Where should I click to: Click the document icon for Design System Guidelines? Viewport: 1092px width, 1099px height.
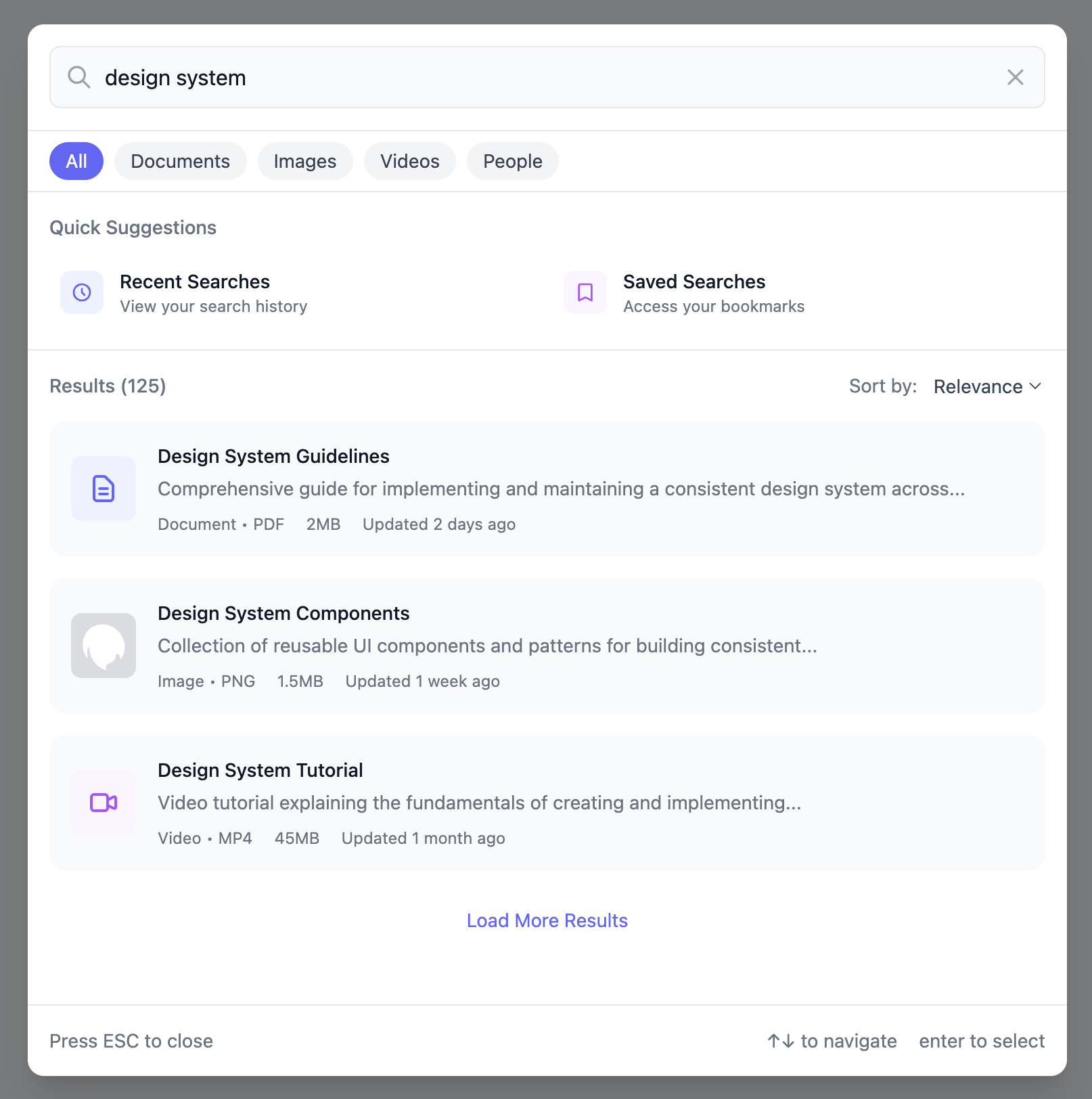[104, 489]
